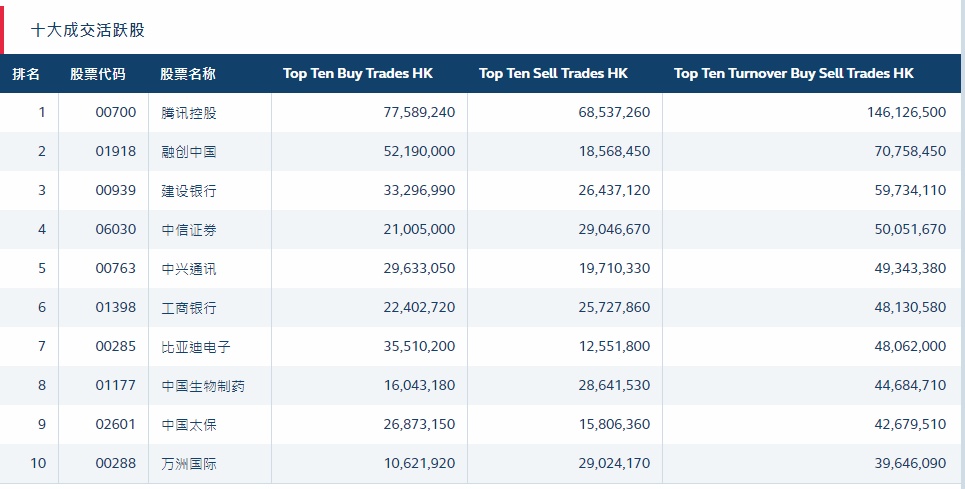The height and width of the screenshot is (489, 965).
Task: Open the 万洲国际 stock name
Action: point(188,464)
